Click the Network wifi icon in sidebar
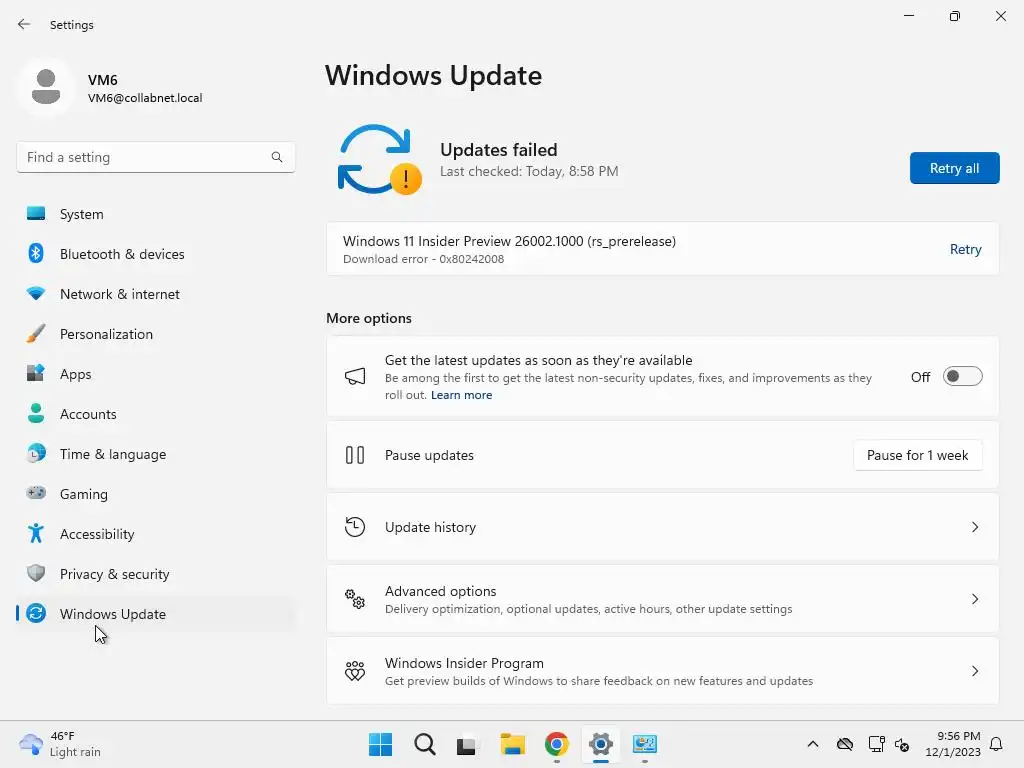The height and width of the screenshot is (768, 1024). pyautogui.click(x=36, y=293)
